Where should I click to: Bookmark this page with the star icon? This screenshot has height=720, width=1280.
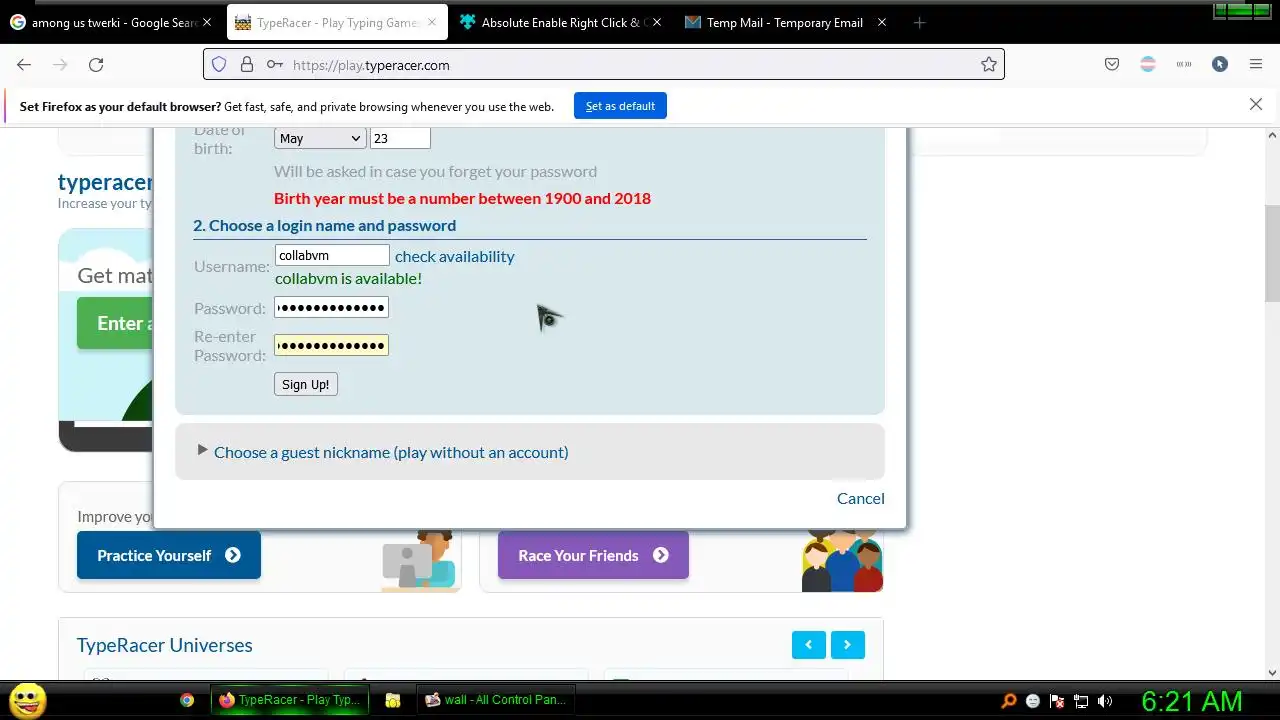click(x=988, y=64)
